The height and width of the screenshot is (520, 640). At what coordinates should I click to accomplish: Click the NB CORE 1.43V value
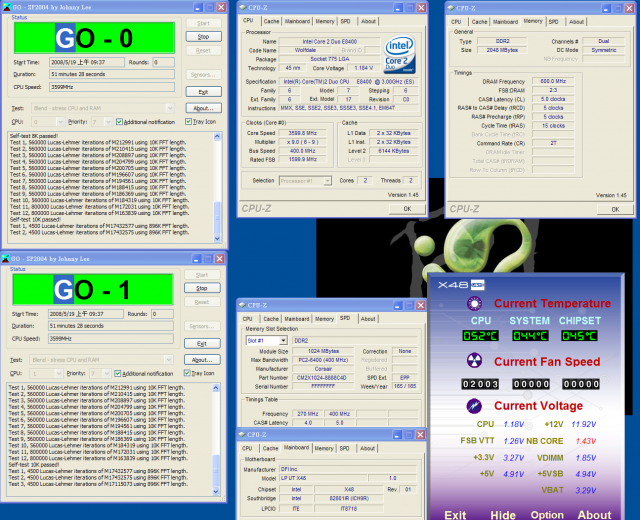pos(586,441)
